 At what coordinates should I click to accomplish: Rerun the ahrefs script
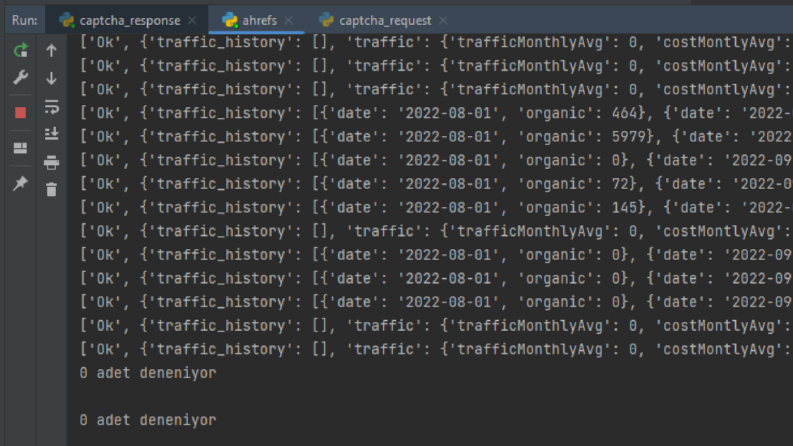click(20, 50)
